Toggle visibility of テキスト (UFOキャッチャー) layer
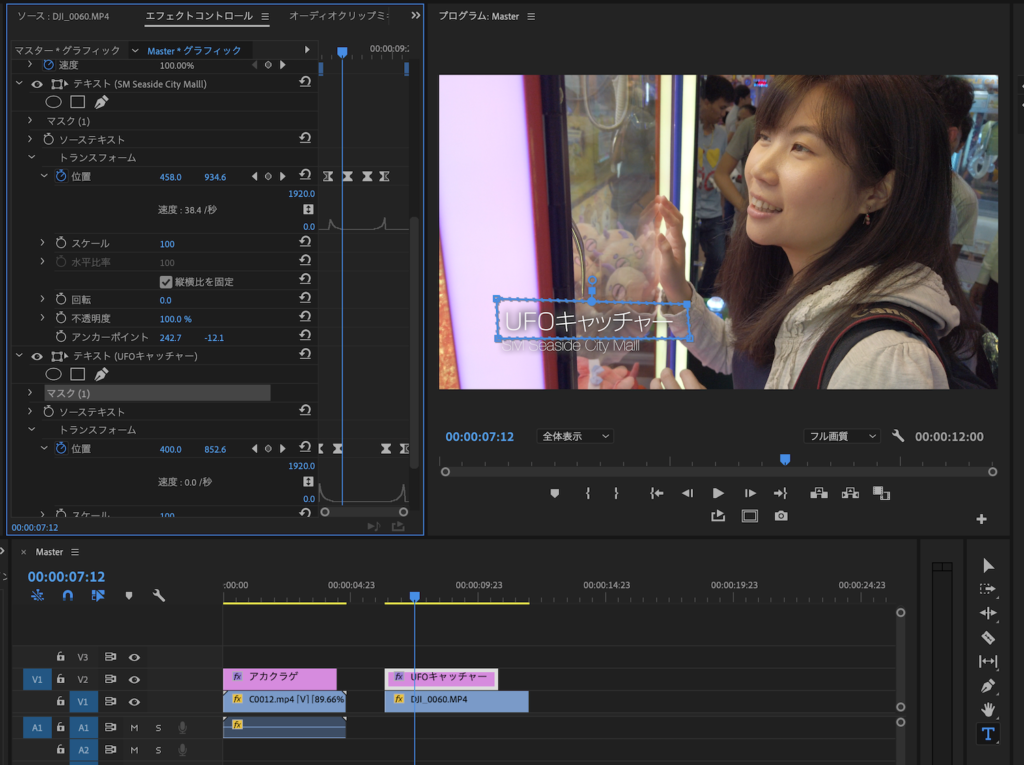This screenshot has width=1024, height=765. click(36, 356)
